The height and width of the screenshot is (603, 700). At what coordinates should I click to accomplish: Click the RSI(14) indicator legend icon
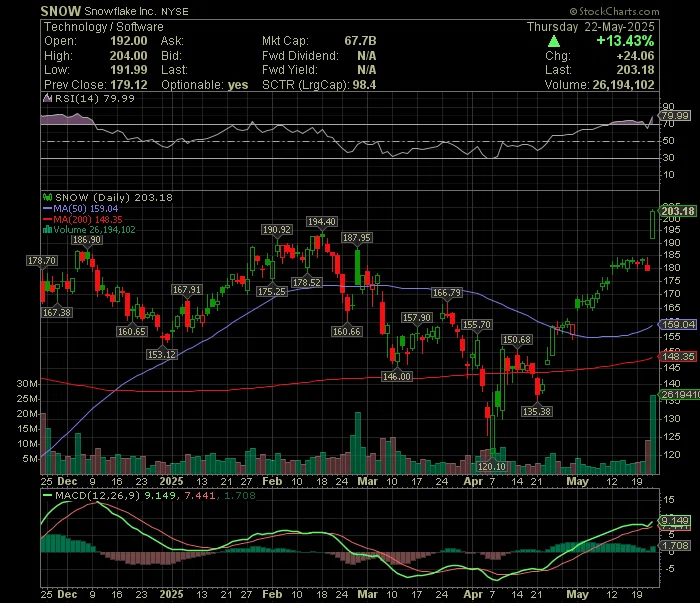47,98
